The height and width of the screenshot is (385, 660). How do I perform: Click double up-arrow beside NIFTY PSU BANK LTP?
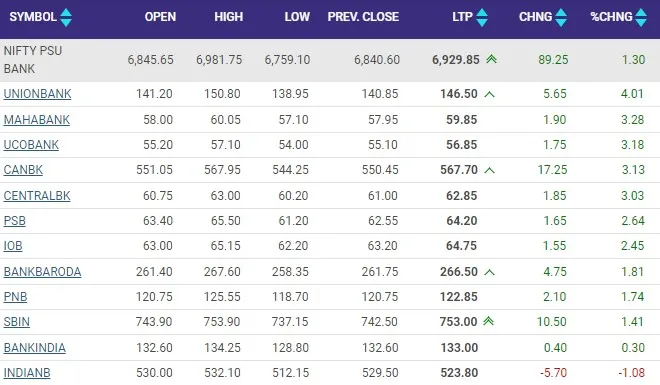tap(491, 59)
